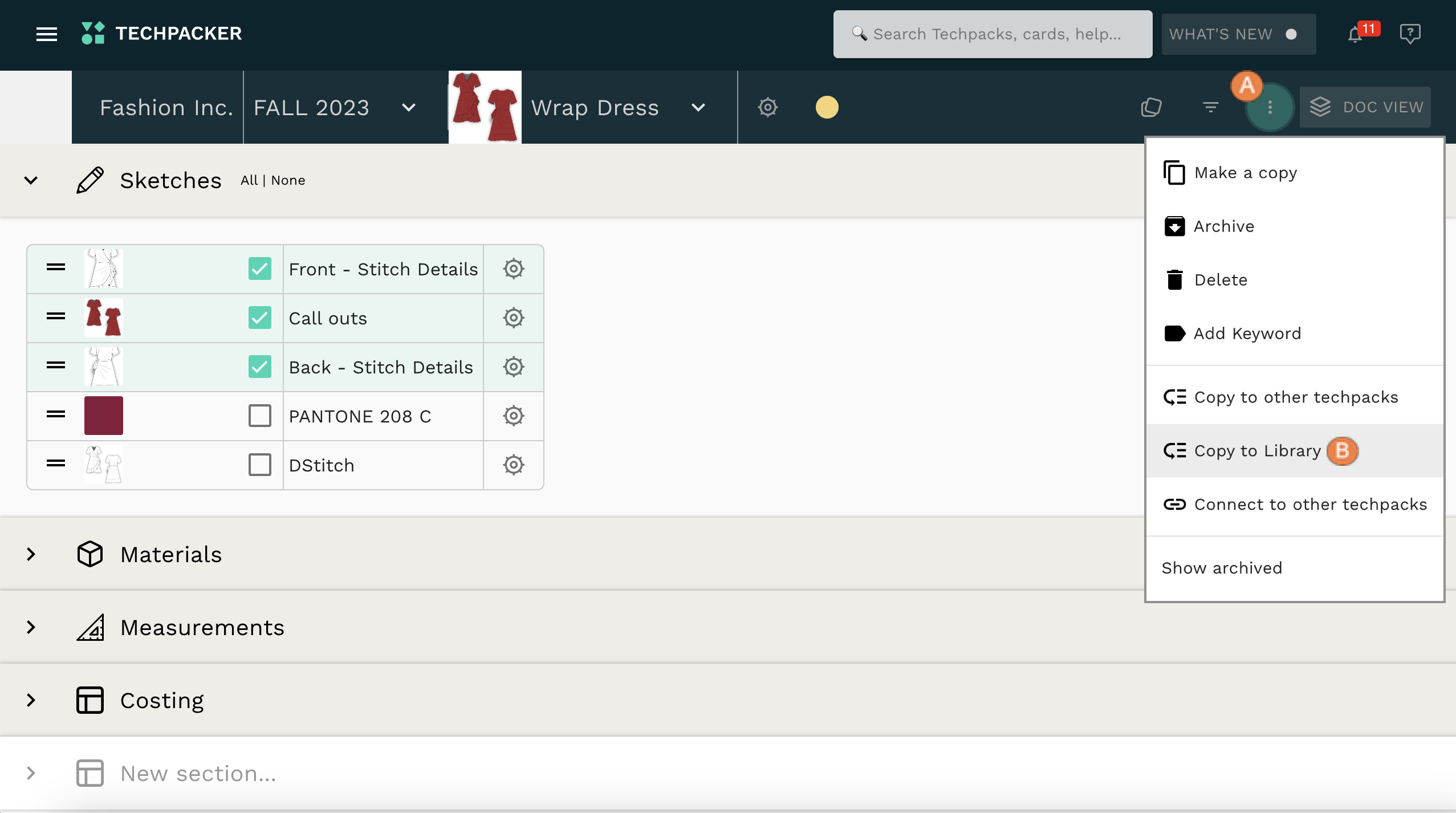
Task: Grab drag handle of Front - Stitch Details row
Action: (x=56, y=267)
